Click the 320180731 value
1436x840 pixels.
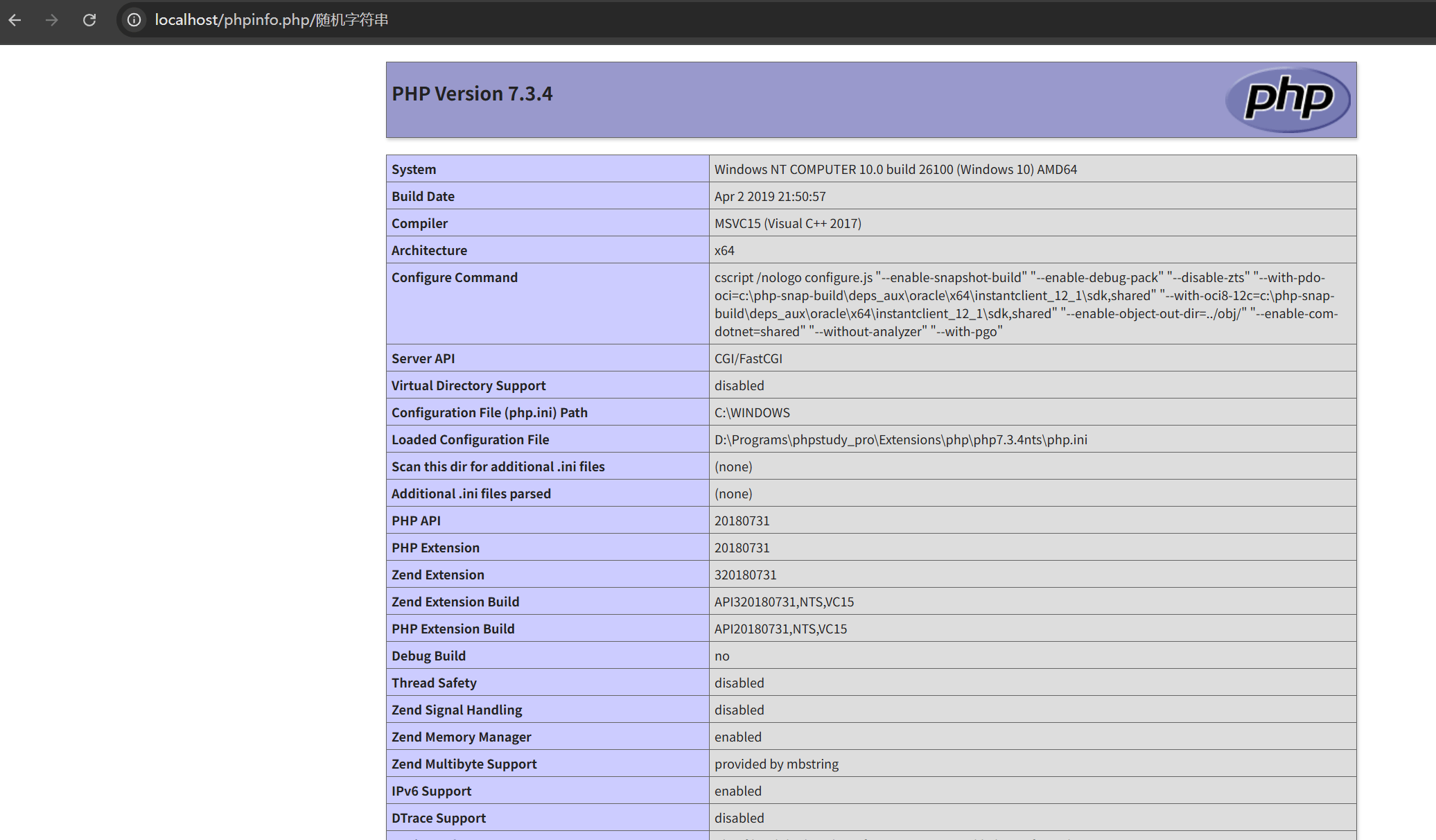coord(746,575)
